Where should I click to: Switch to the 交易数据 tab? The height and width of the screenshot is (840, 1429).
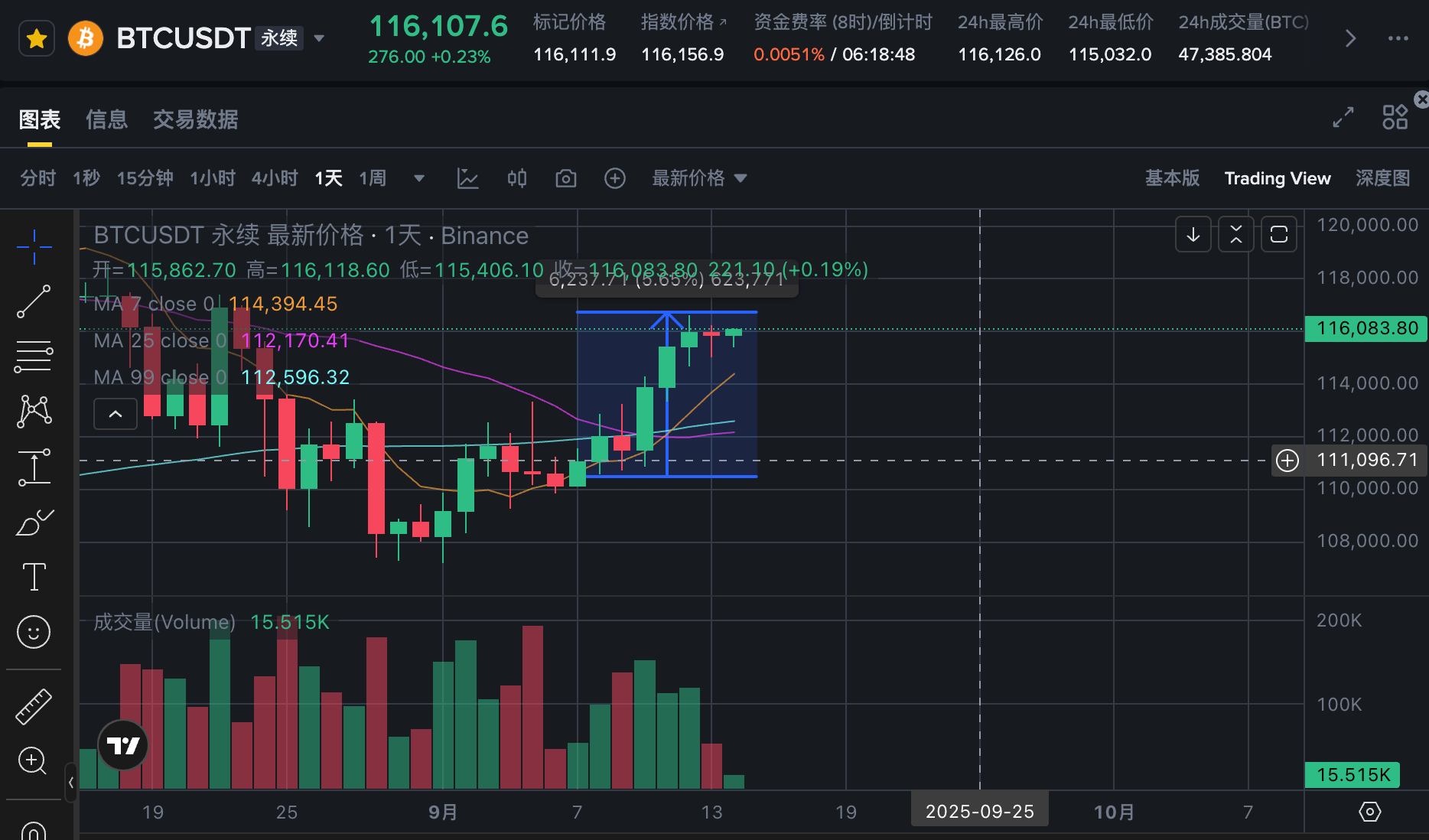[195, 119]
